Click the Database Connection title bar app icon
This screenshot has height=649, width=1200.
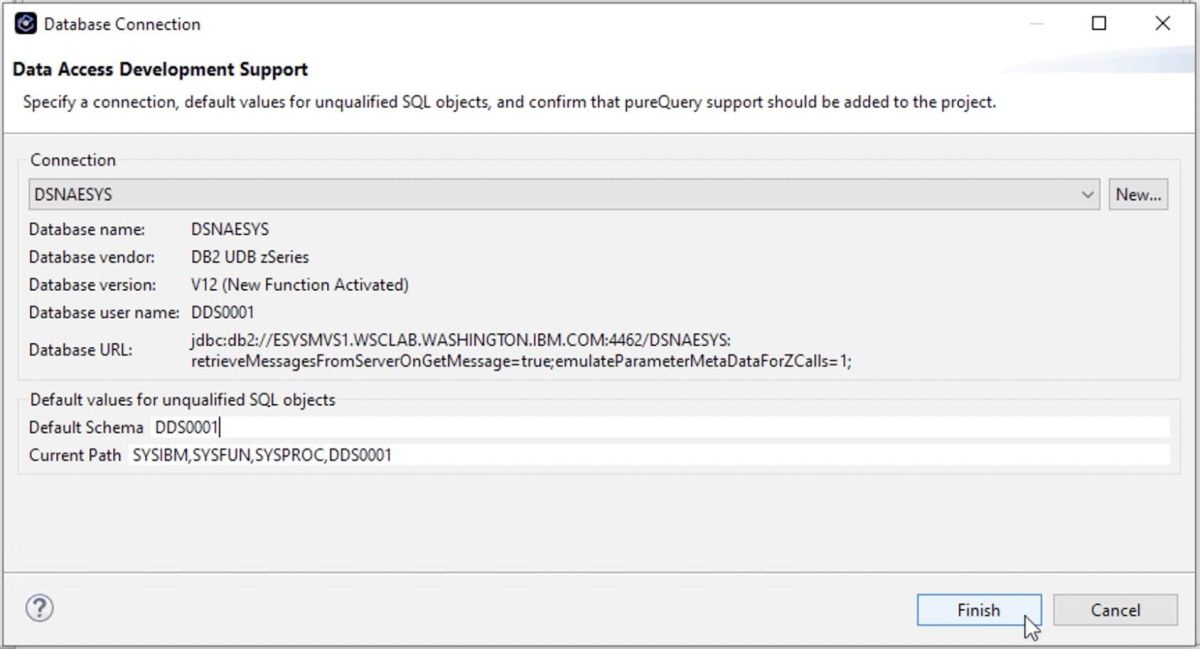click(x=26, y=24)
